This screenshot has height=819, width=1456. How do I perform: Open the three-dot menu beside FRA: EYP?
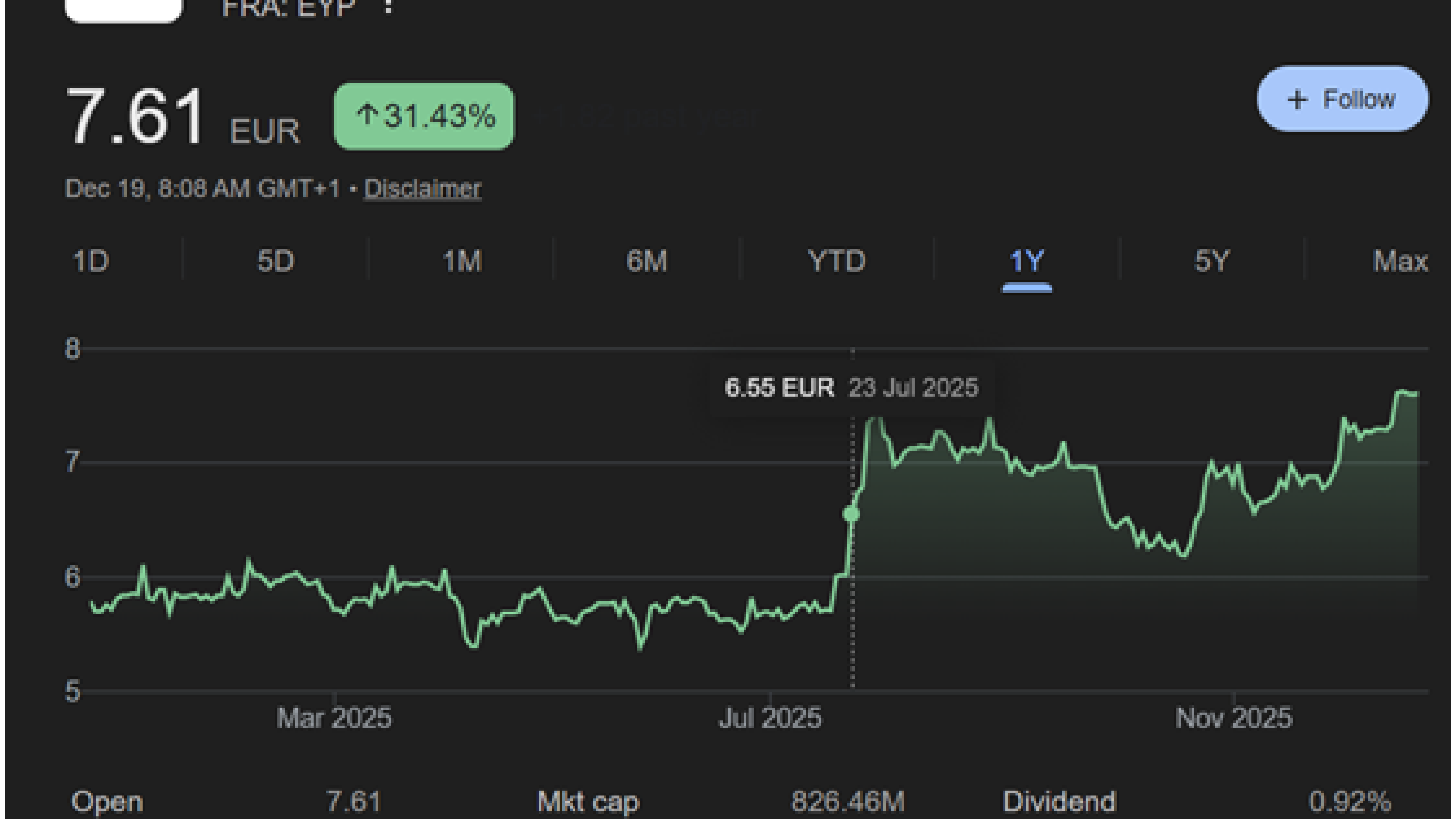[388, 7]
